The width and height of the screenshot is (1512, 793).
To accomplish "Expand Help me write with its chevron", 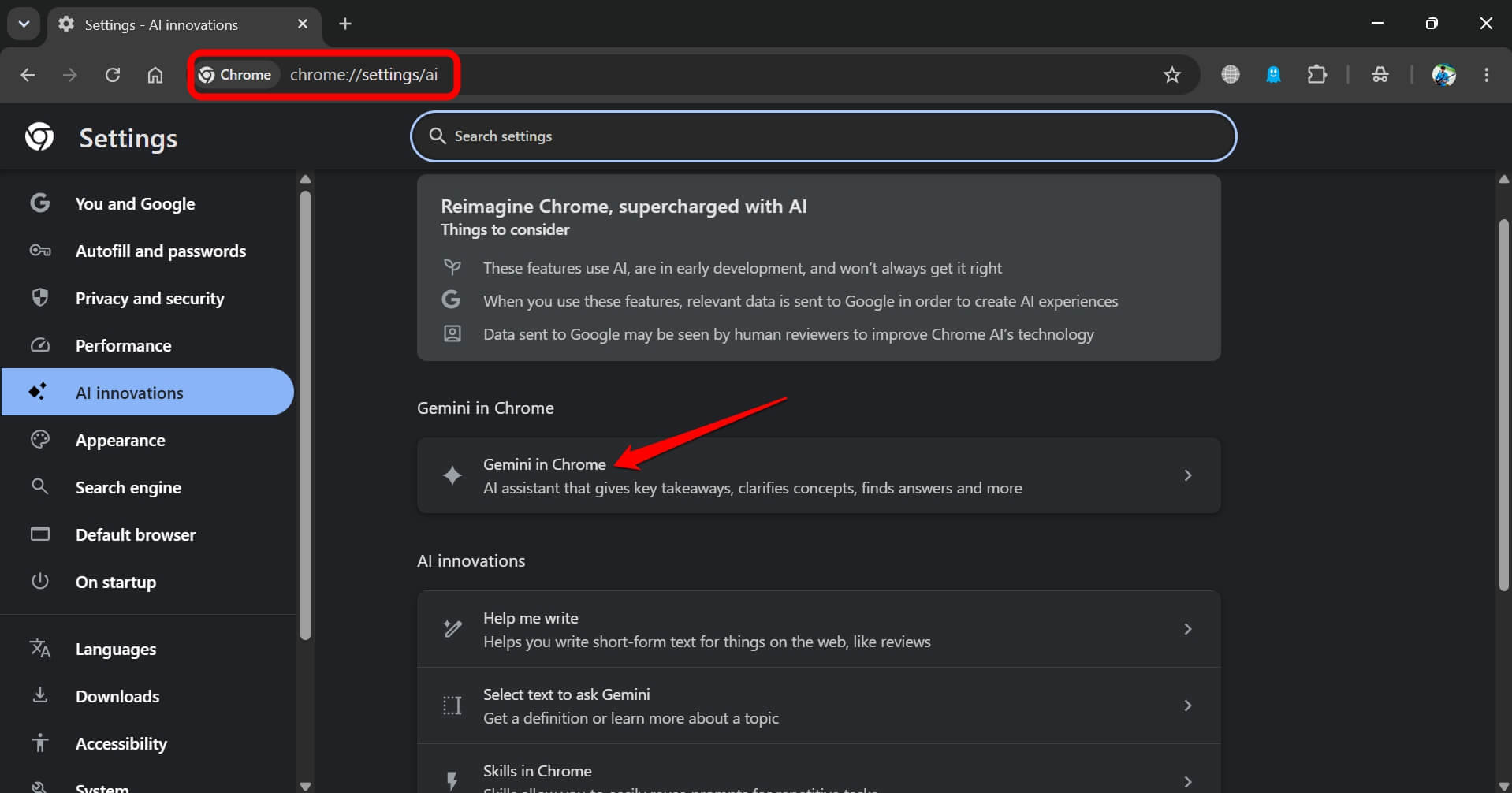I will click(x=1188, y=629).
